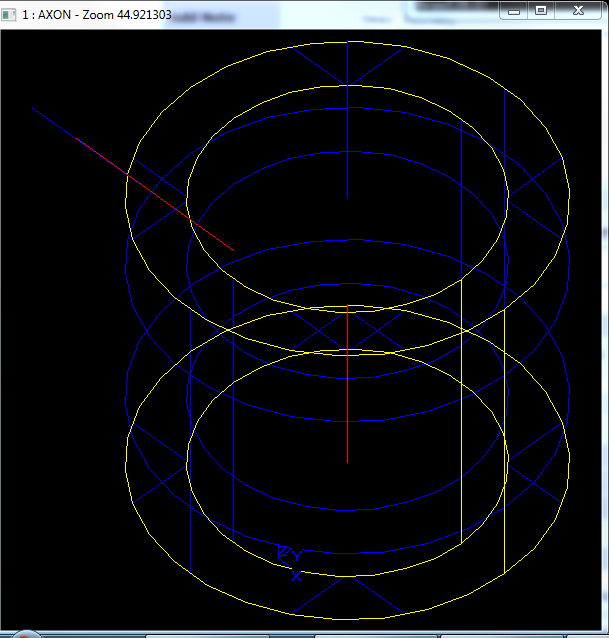Screen dimensions: 609x638
Task: Click the AXON window system menu icon
Action: point(10,10)
